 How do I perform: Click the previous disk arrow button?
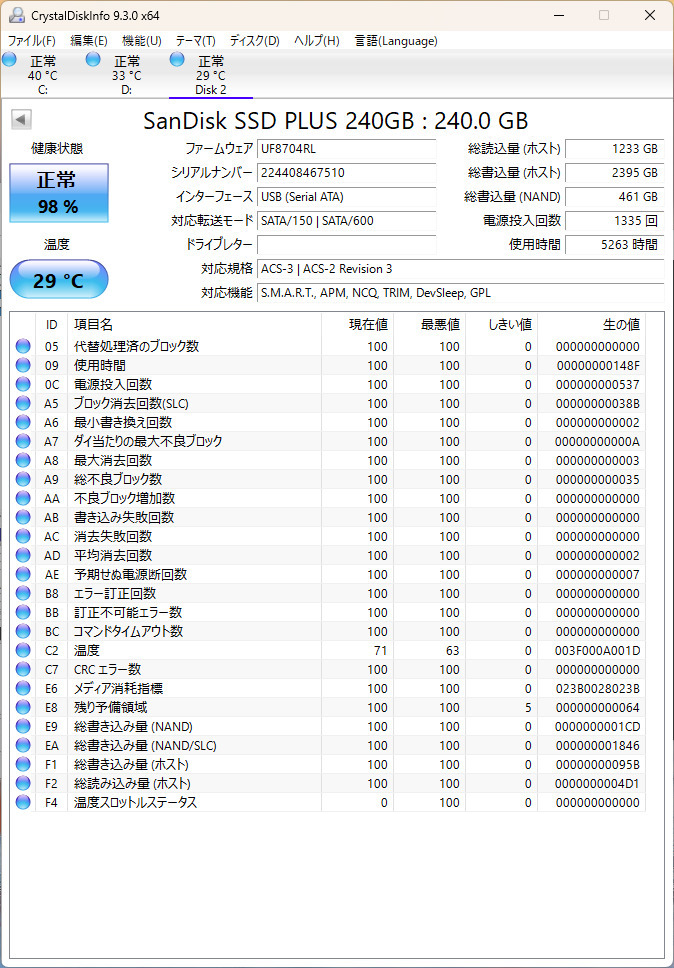[21, 120]
